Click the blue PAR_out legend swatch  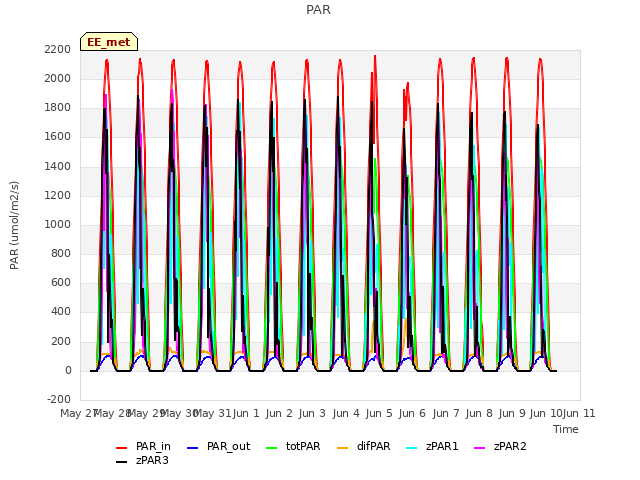[192, 448]
